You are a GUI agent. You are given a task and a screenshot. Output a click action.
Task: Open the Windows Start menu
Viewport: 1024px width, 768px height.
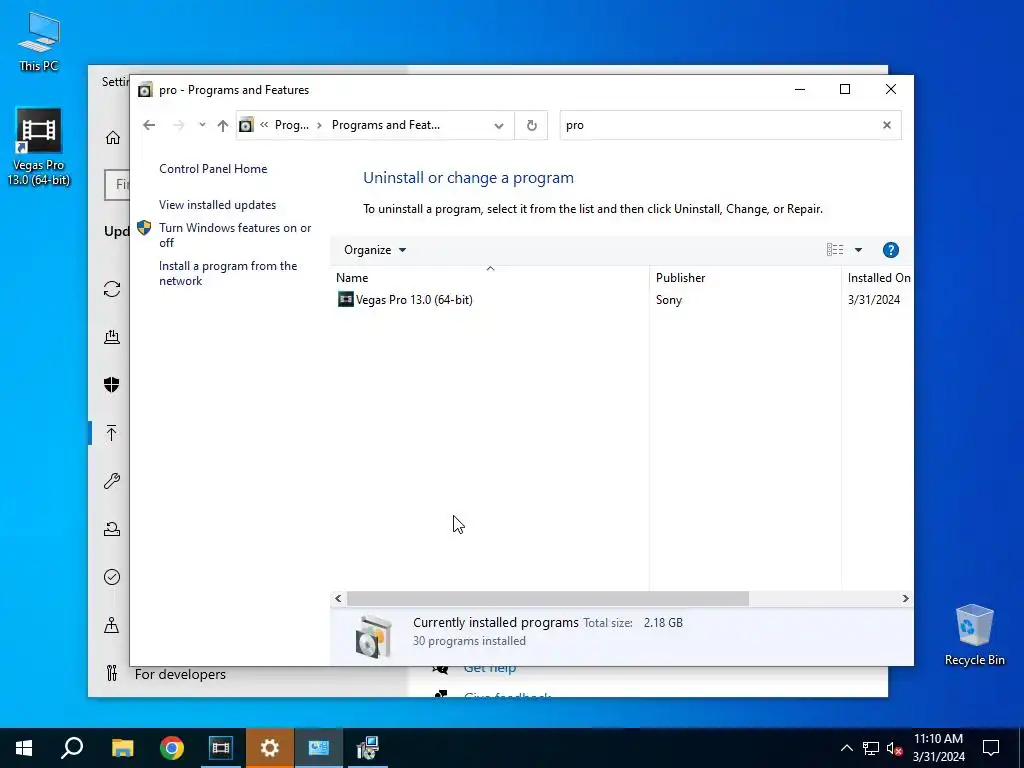click(24, 748)
